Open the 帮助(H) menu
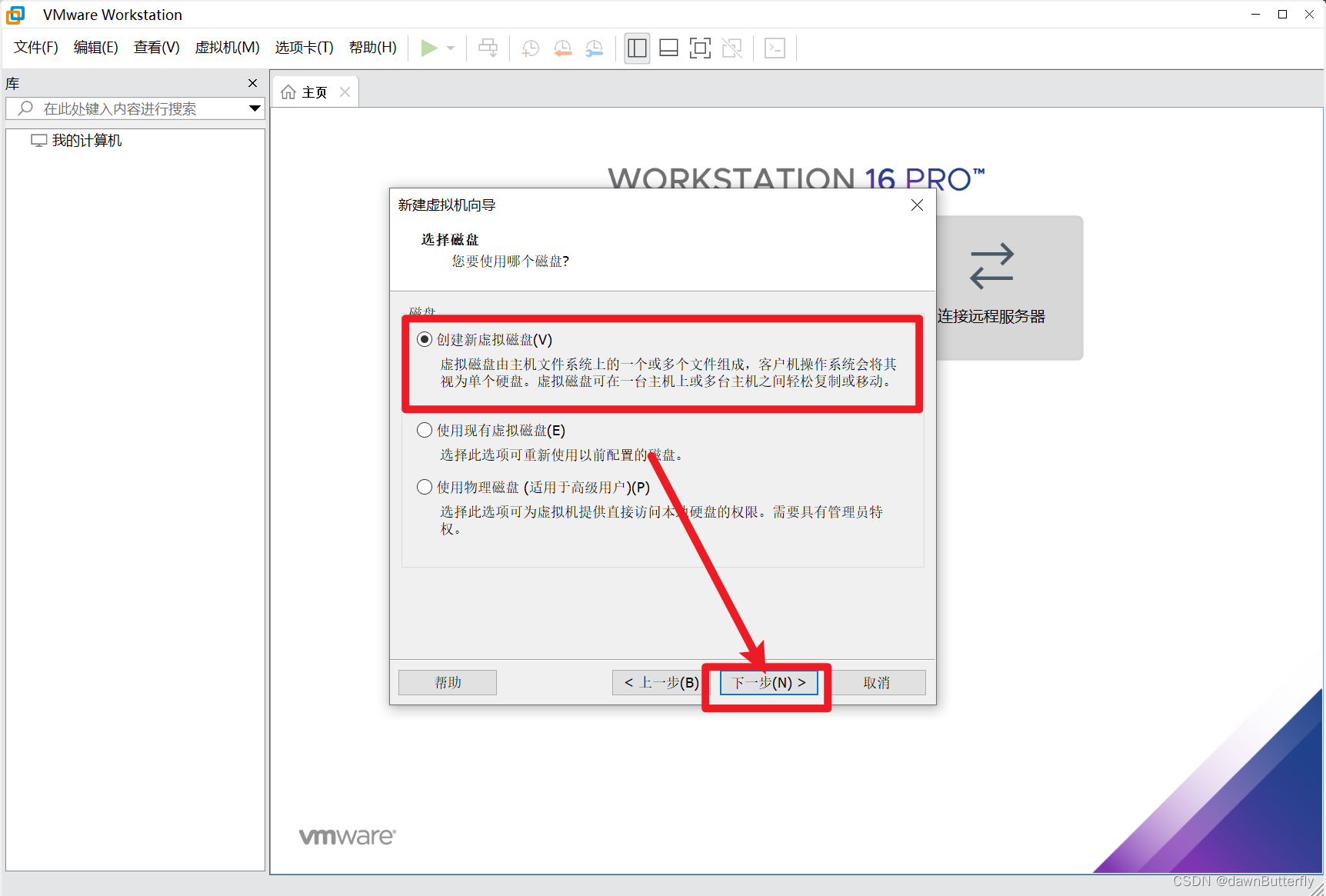The image size is (1326, 896). click(373, 48)
